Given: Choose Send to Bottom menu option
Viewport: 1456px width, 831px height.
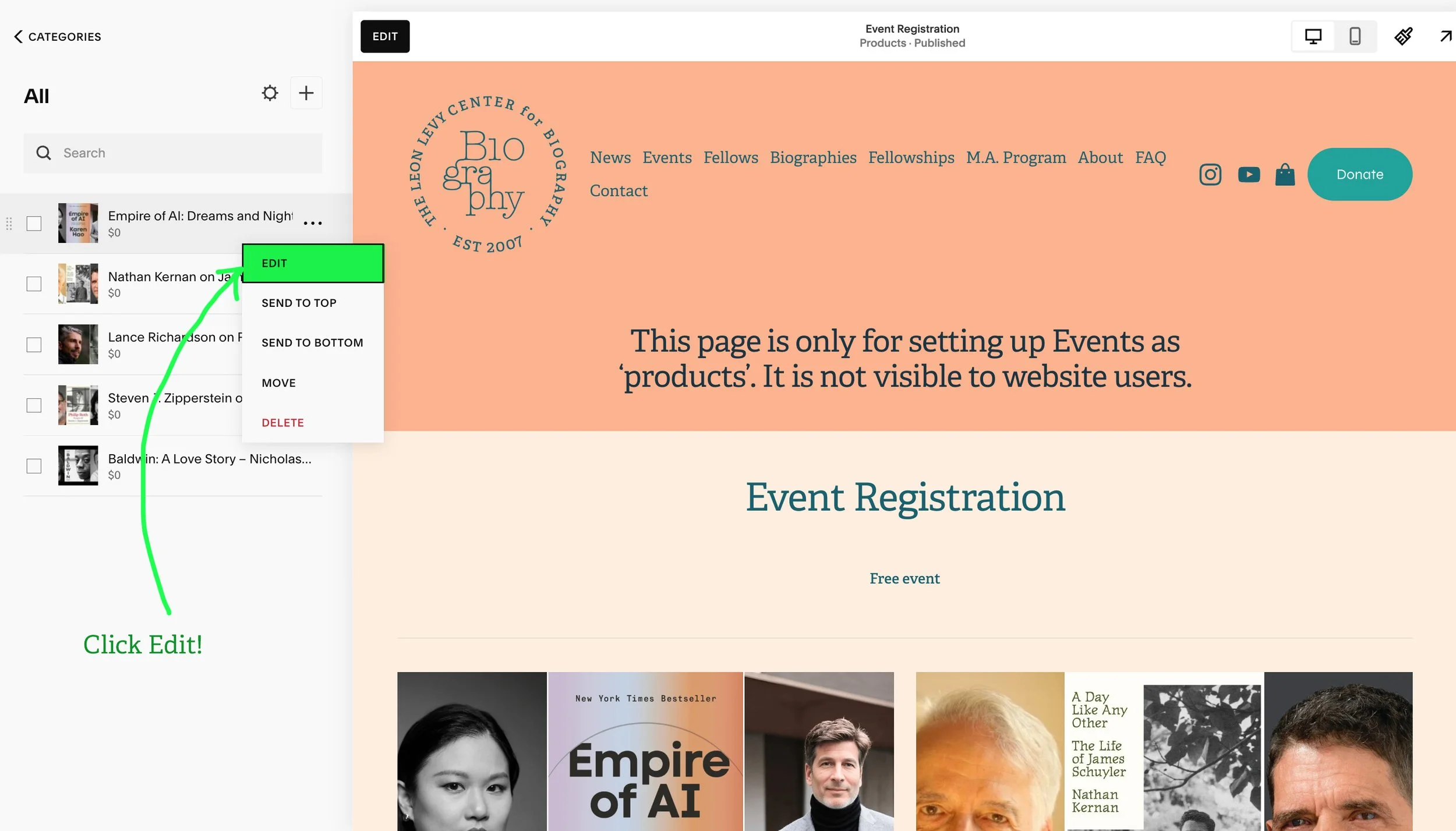Looking at the screenshot, I should tap(312, 343).
